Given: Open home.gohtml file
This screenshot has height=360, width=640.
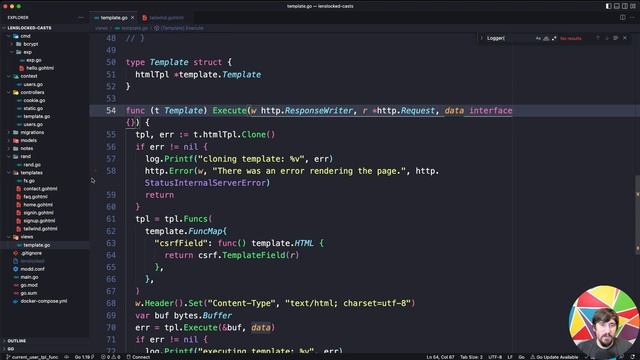Looking at the screenshot, I should [x=38, y=204].
